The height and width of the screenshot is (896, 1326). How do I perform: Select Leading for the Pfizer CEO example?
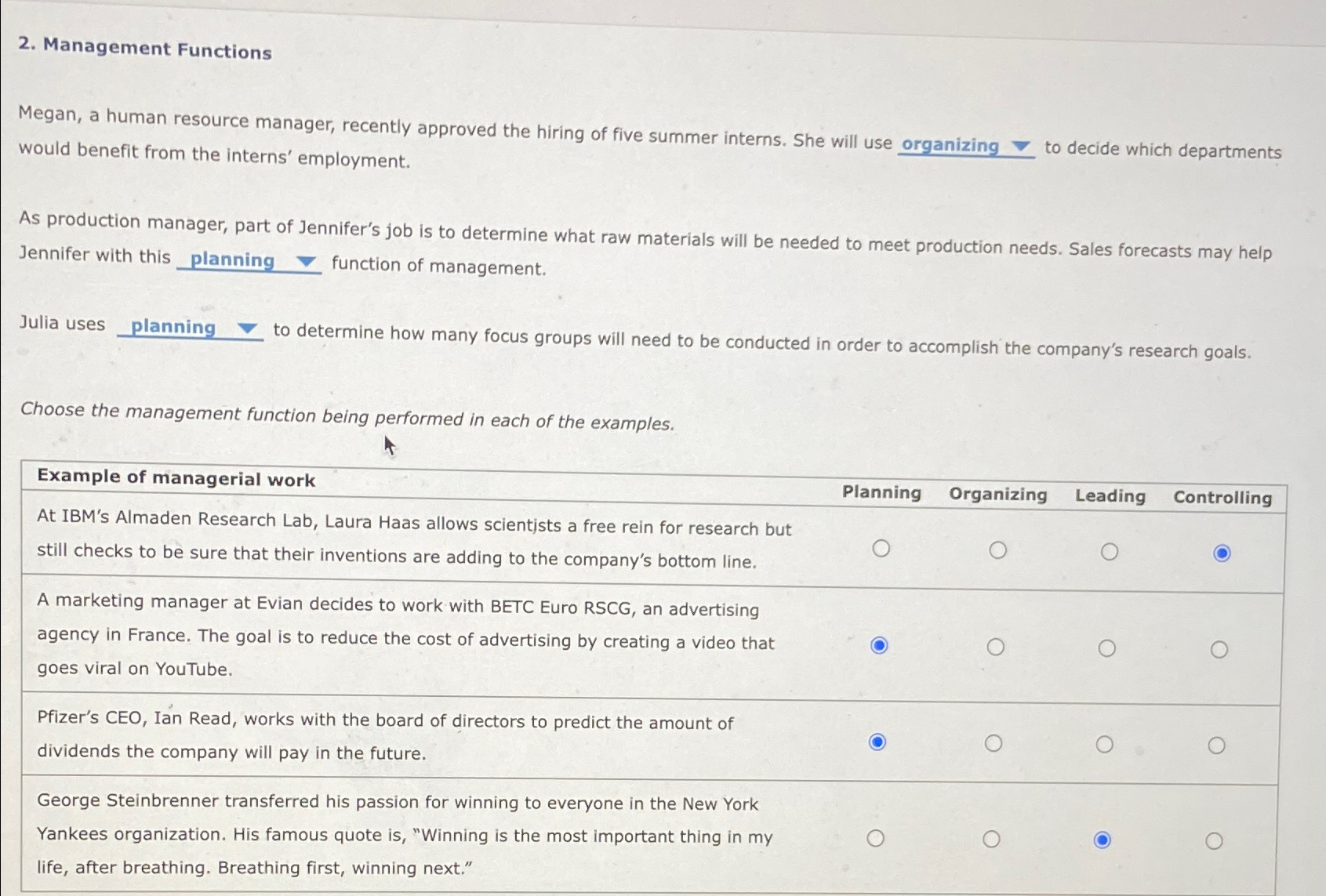coord(1105,744)
